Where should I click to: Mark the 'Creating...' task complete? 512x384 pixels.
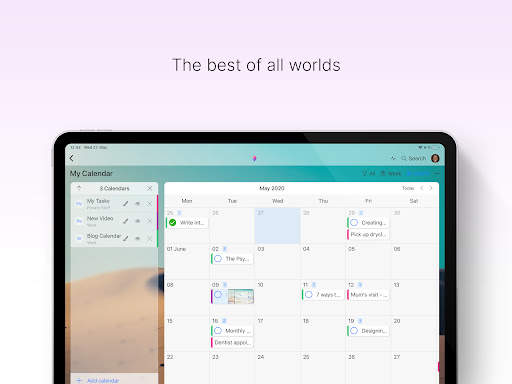tap(354, 222)
